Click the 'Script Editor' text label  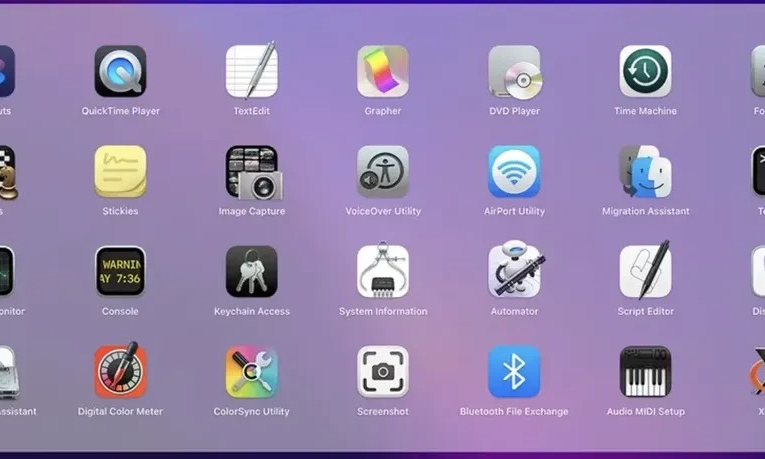[x=645, y=311]
